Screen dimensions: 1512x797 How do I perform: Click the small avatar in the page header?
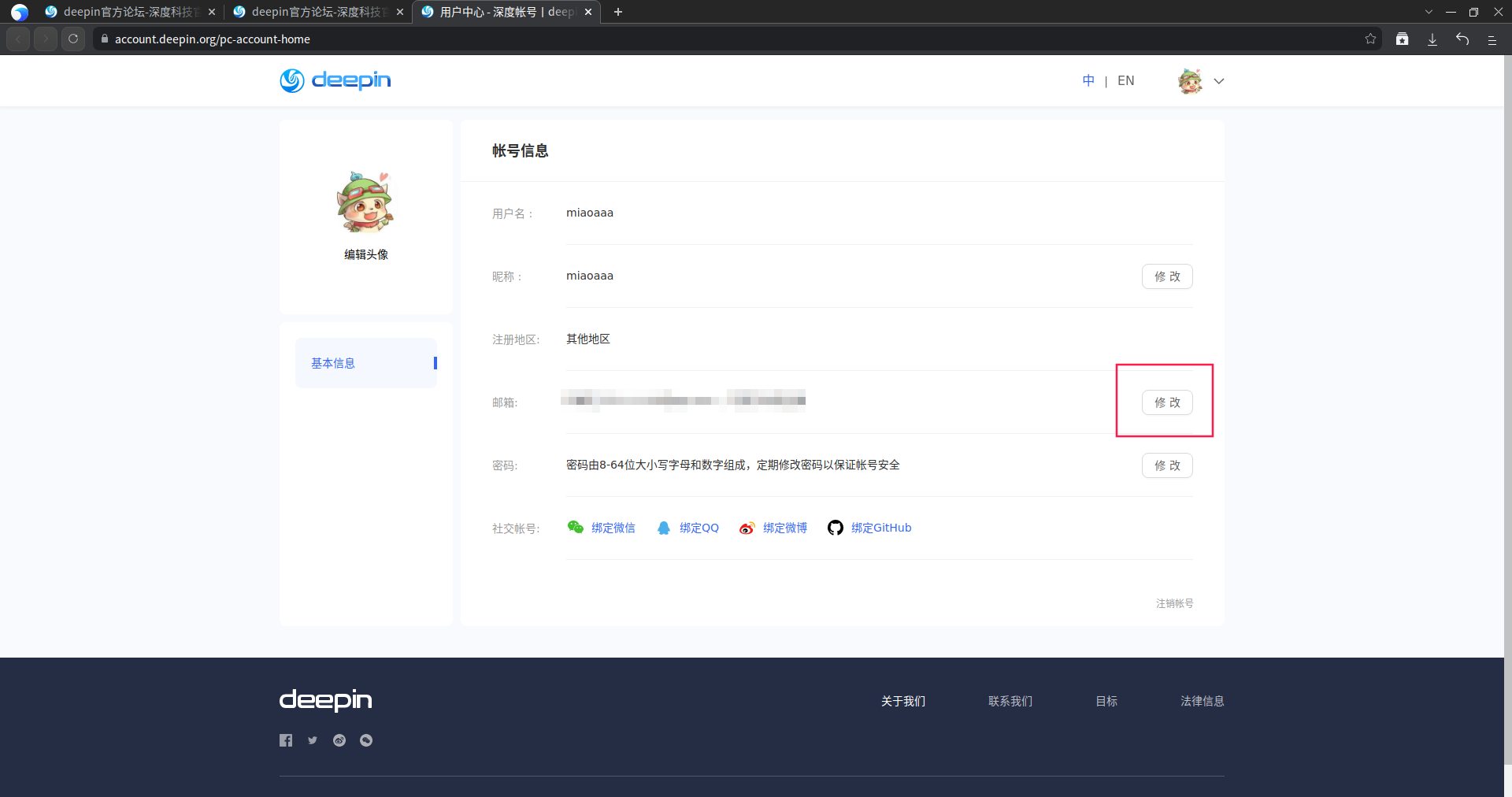tap(1190, 81)
